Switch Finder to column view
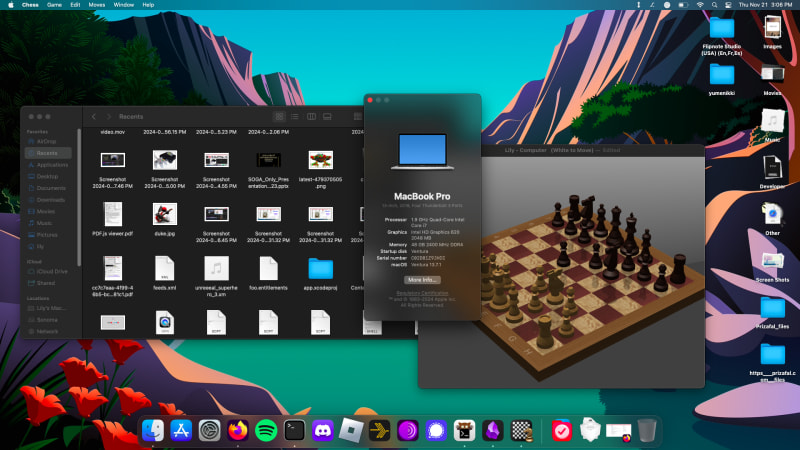 (x=312, y=117)
